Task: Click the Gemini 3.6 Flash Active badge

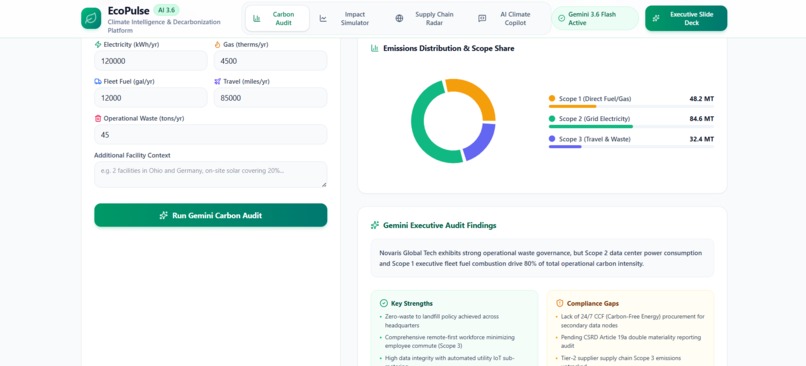Action: click(595, 19)
